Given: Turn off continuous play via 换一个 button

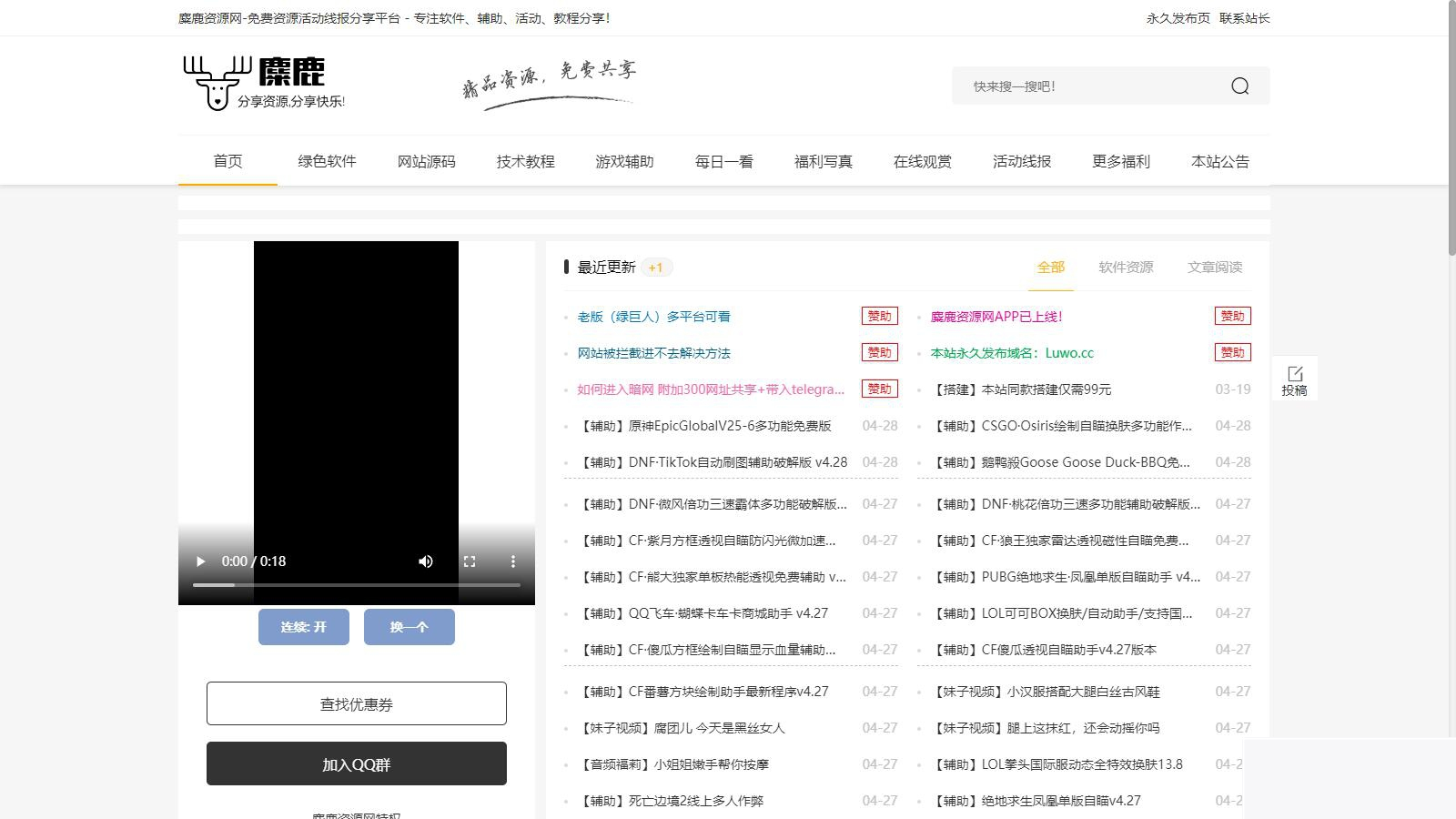Looking at the screenshot, I should coord(409,626).
